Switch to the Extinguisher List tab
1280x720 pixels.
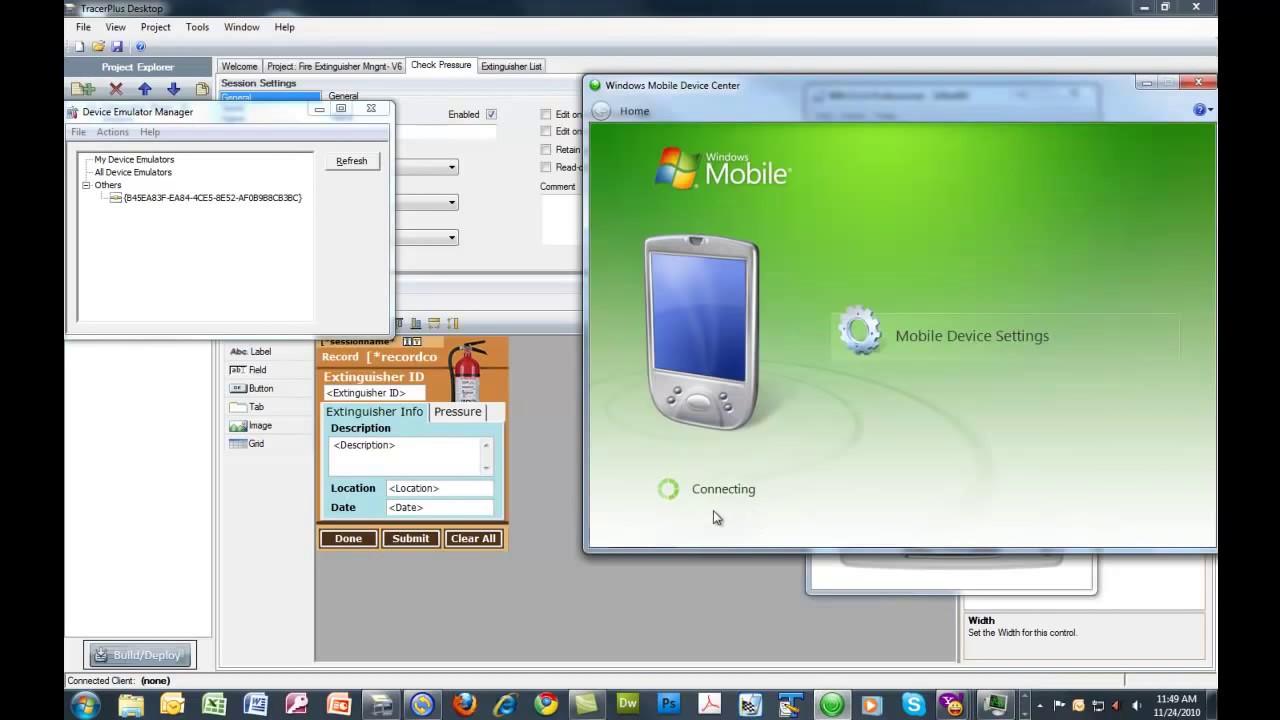[511, 66]
